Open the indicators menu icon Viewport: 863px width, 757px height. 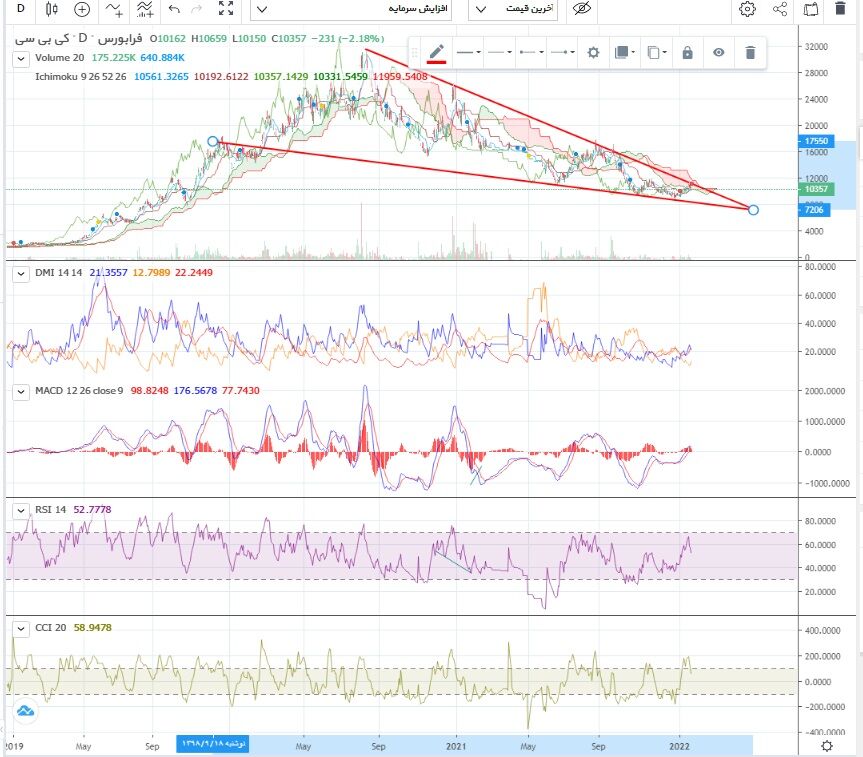(x=145, y=9)
